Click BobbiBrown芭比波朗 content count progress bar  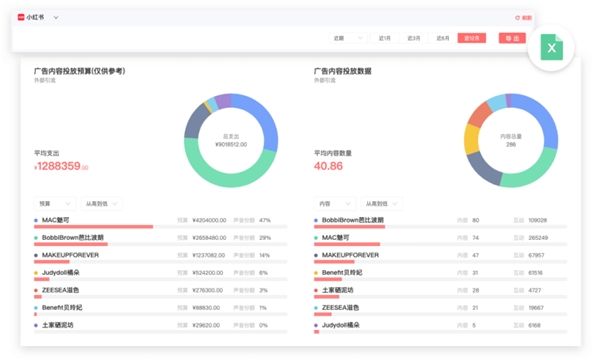pos(440,227)
